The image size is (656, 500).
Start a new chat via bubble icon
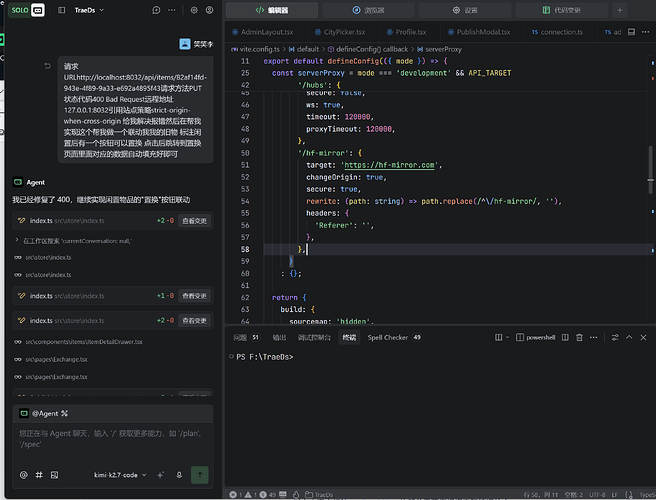[156, 10]
